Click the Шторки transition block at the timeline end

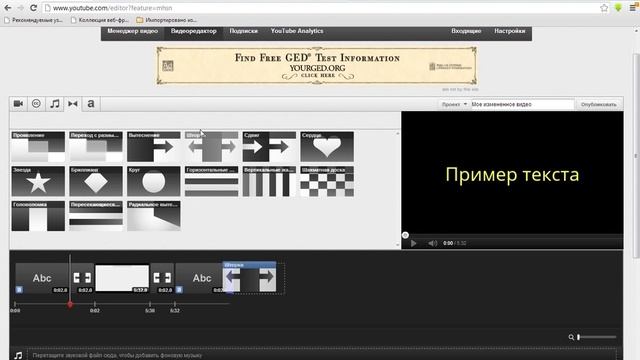click(249, 277)
